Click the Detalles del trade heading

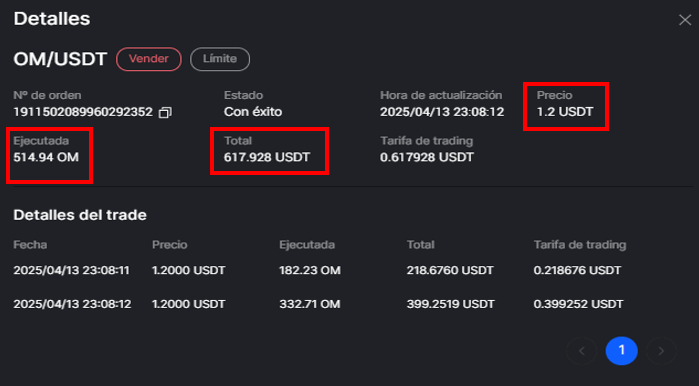(80, 215)
